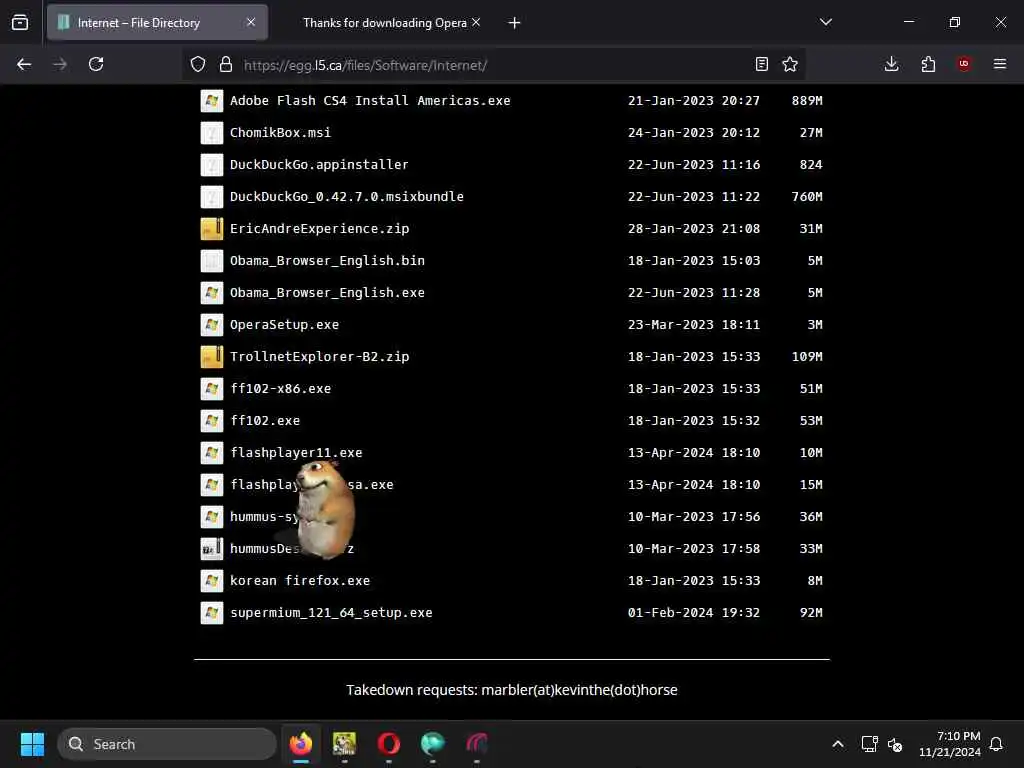
Task: Download ff102-x86.exe
Action: point(280,389)
